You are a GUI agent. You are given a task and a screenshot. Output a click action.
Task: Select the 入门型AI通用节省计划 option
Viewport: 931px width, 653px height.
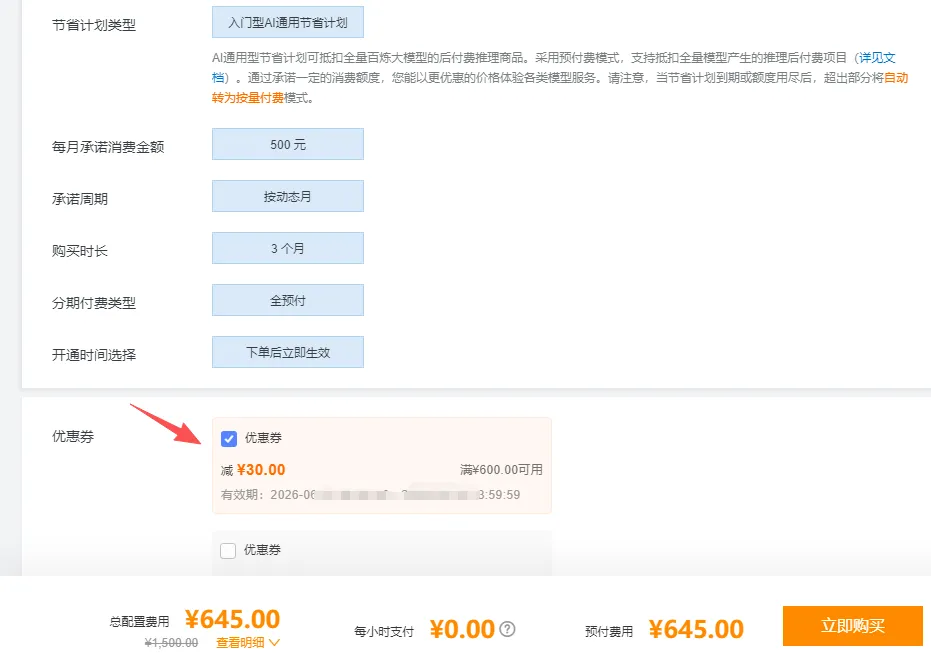[288, 23]
